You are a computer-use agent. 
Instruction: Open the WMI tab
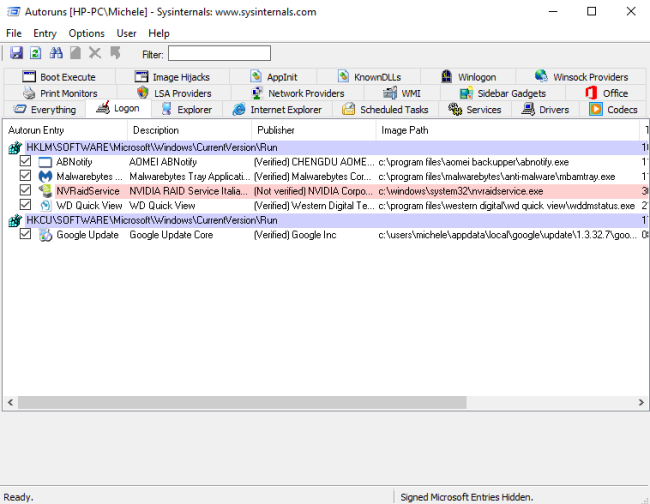402,93
